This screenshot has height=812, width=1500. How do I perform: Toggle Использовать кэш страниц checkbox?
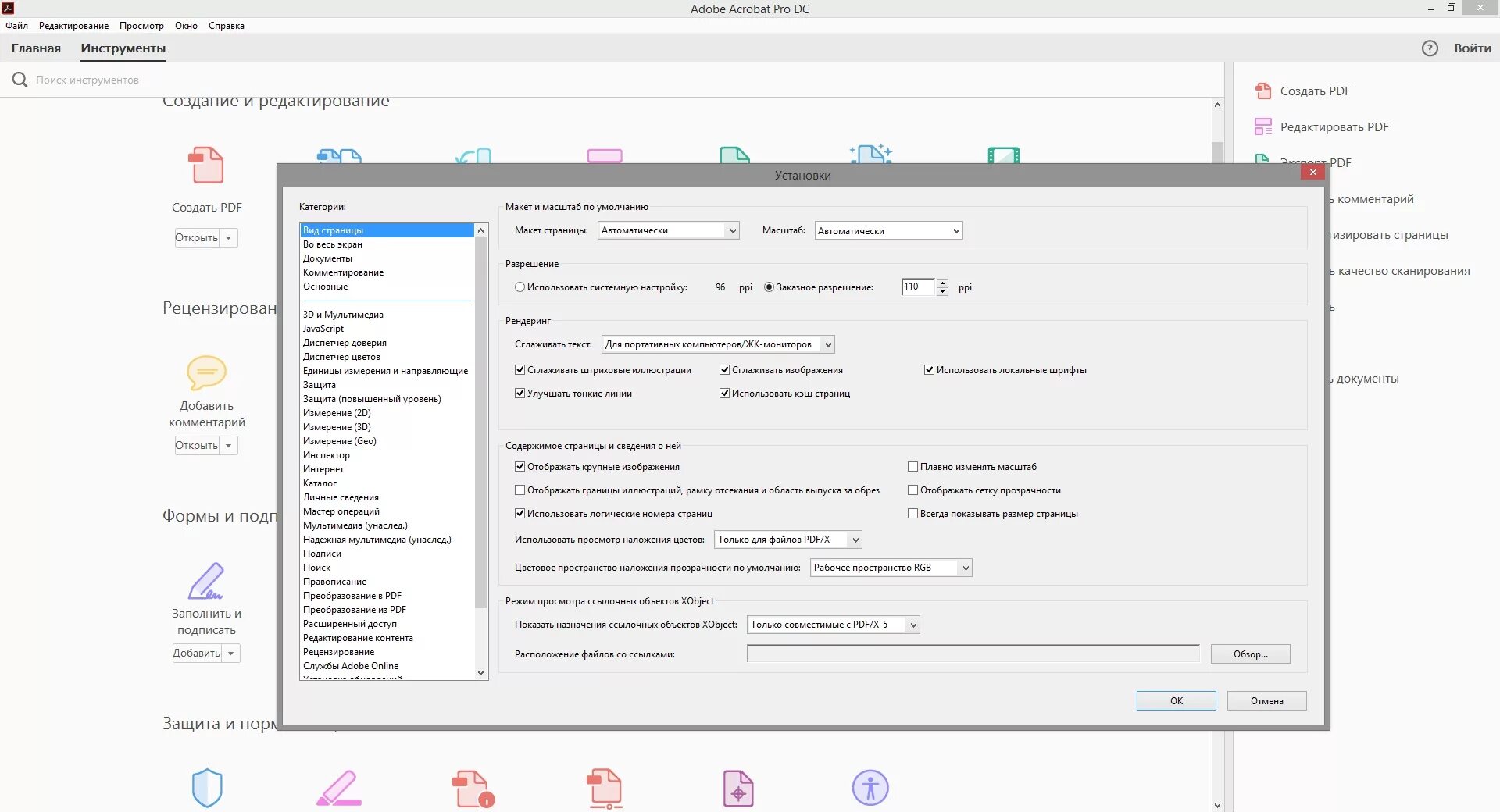(x=724, y=394)
